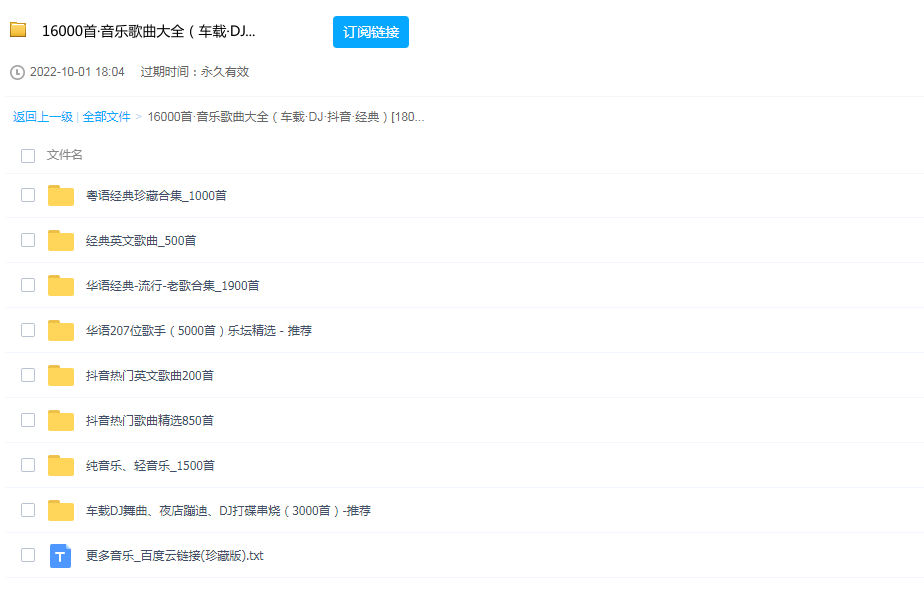The height and width of the screenshot is (593, 924).
Task: Toggle the select-all checkbox beside 文件名
Action: point(28,156)
